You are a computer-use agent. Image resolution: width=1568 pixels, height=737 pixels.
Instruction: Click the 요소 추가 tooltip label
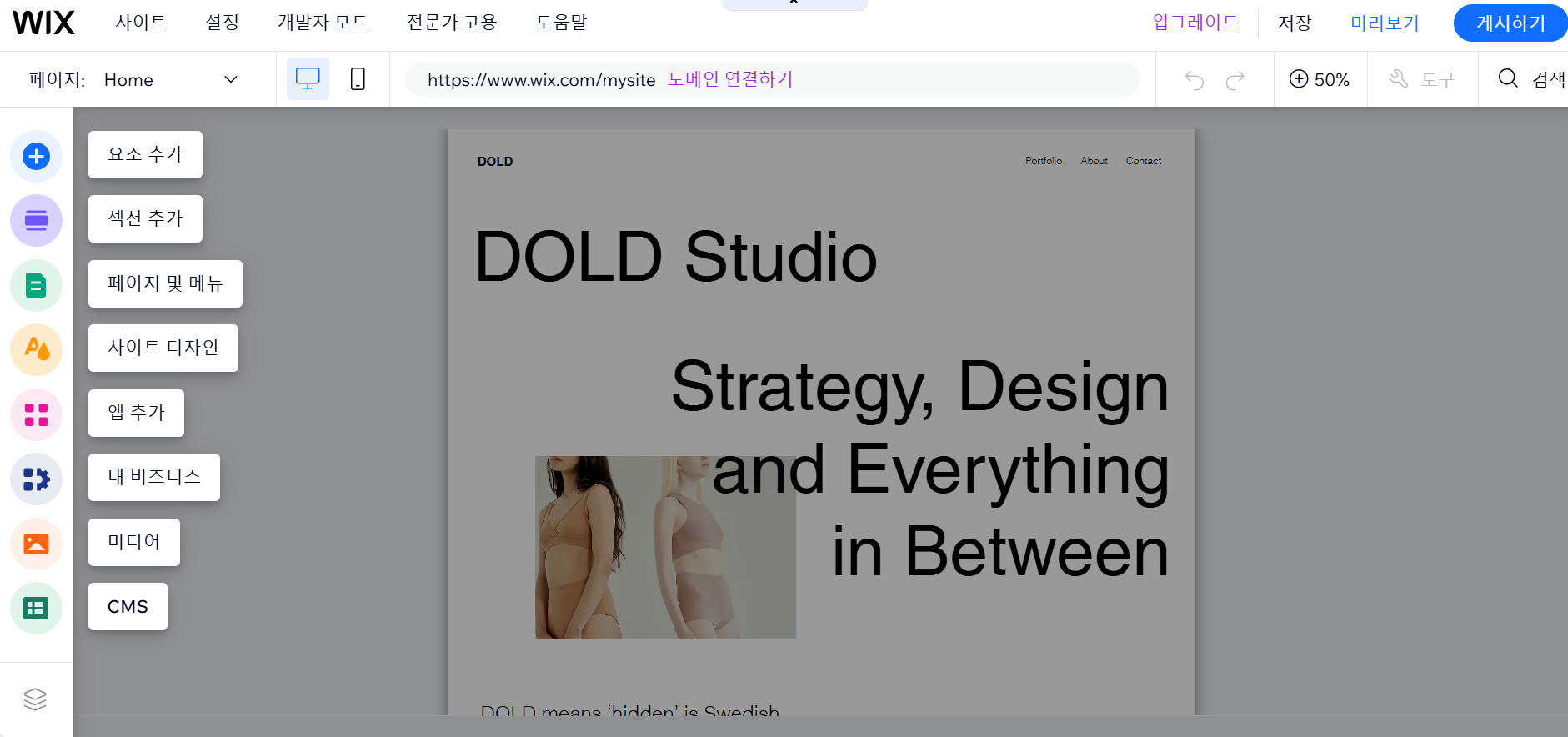pyautogui.click(x=145, y=154)
